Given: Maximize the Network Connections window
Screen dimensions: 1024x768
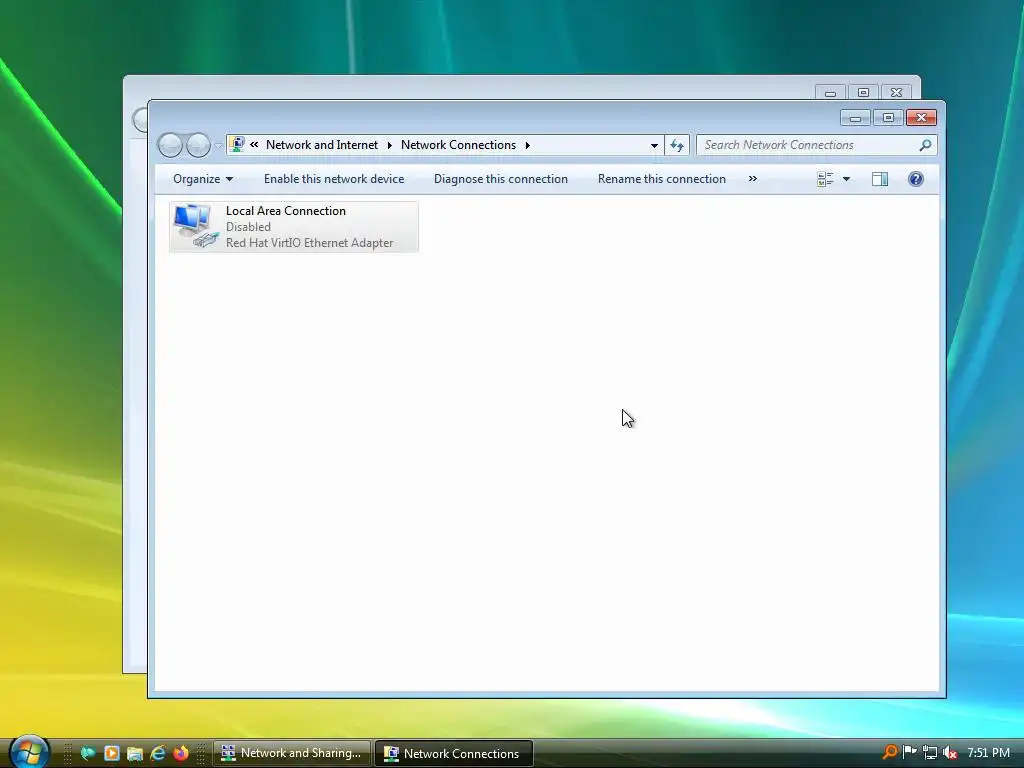Looking at the screenshot, I should coord(888,118).
